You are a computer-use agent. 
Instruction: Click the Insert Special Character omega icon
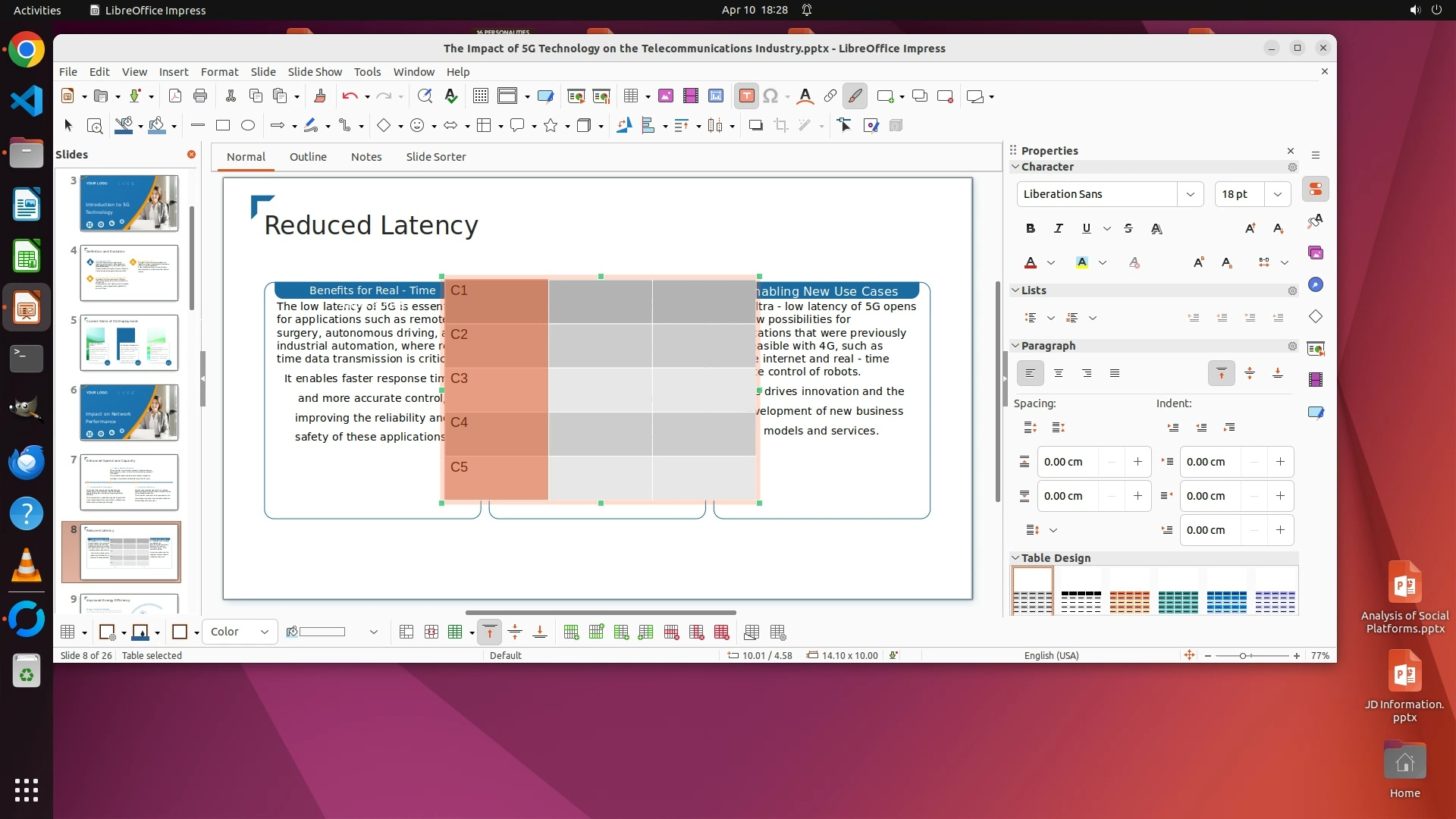pyautogui.click(x=770, y=96)
